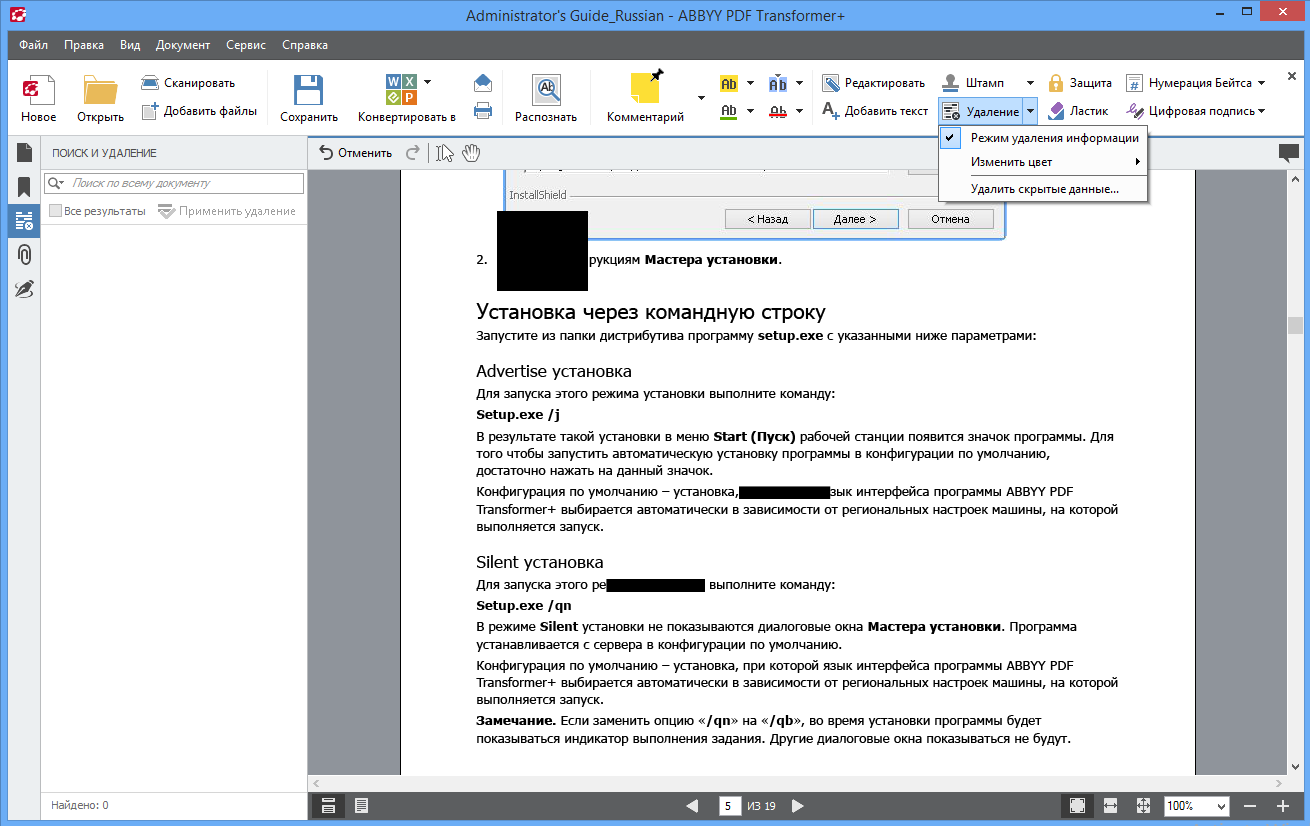Toggle full-screen view in the status bar

coord(1077,805)
